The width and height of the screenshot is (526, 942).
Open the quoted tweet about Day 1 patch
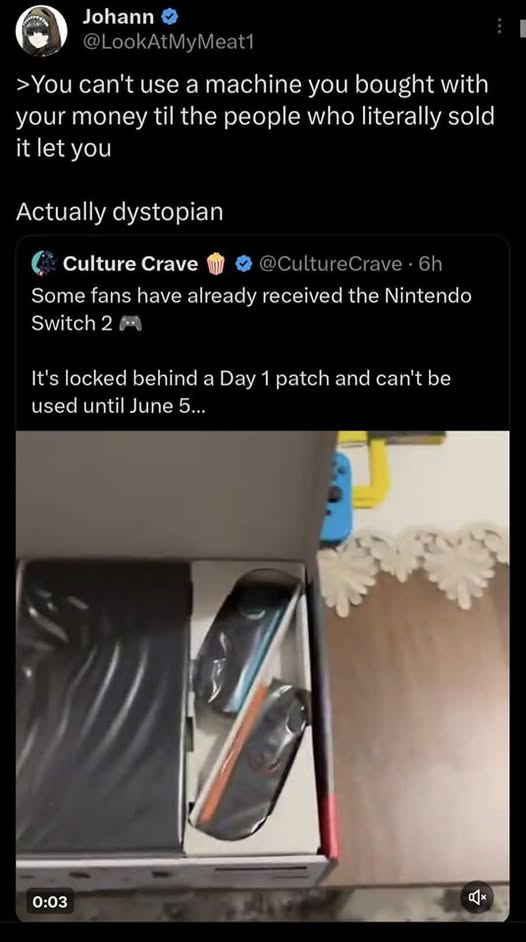click(x=262, y=579)
